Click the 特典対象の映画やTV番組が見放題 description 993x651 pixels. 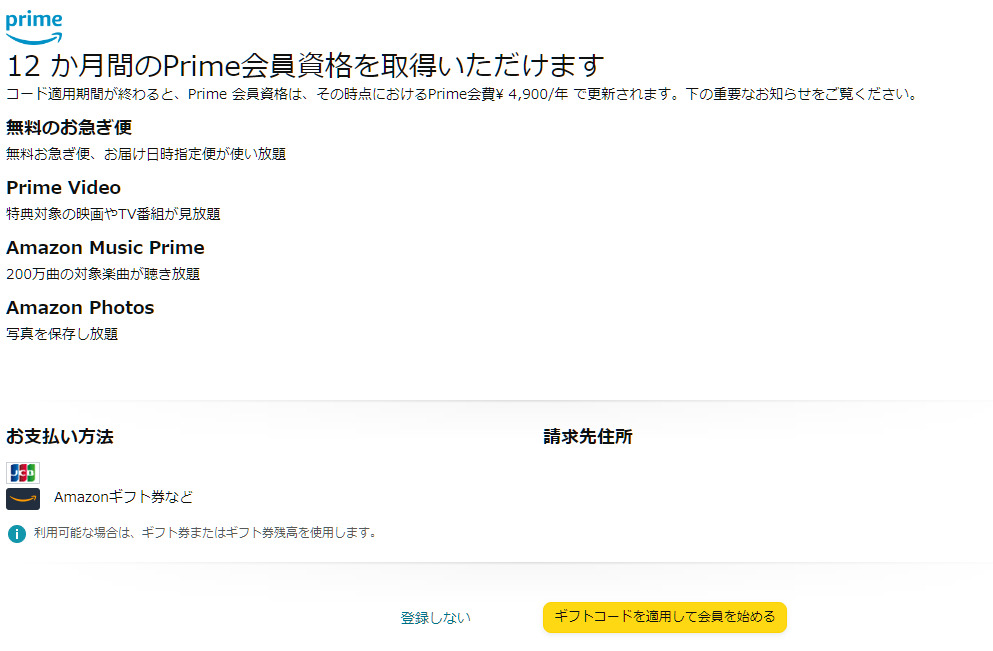pyautogui.click(x=113, y=214)
